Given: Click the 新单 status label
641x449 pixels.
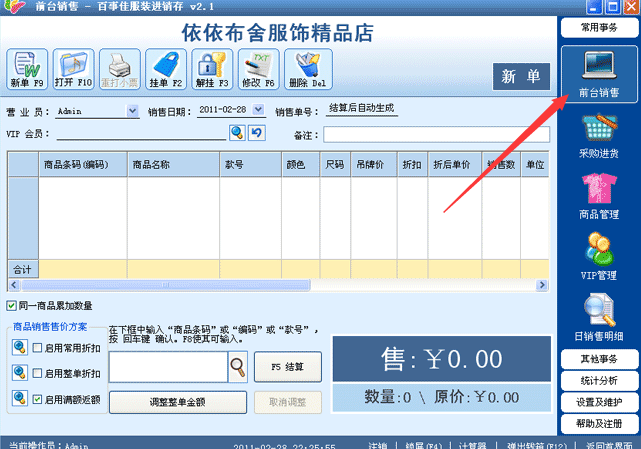Looking at the screenshot, I should point(521,76).
